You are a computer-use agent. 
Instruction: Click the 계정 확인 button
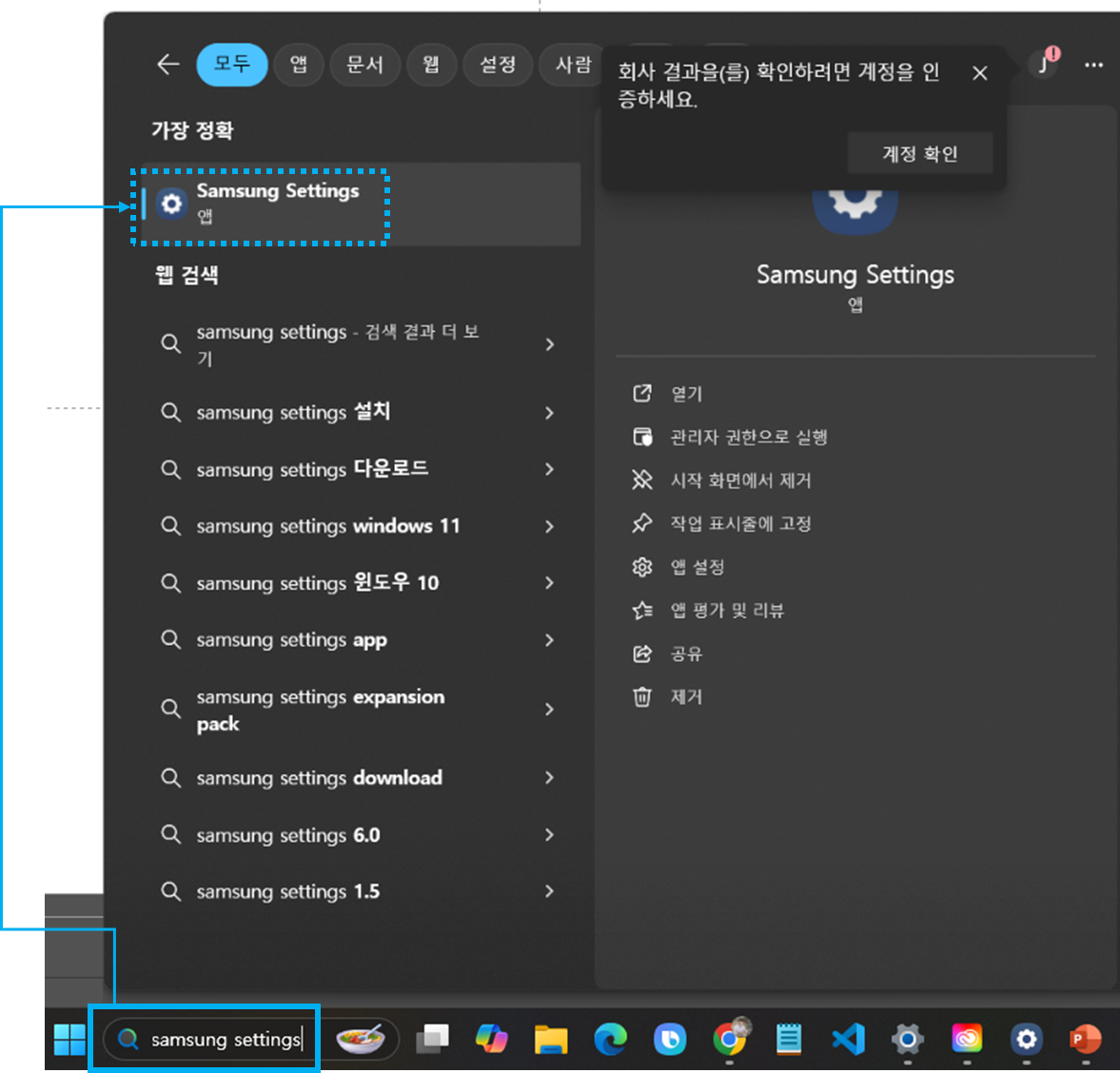pos(920,153)
